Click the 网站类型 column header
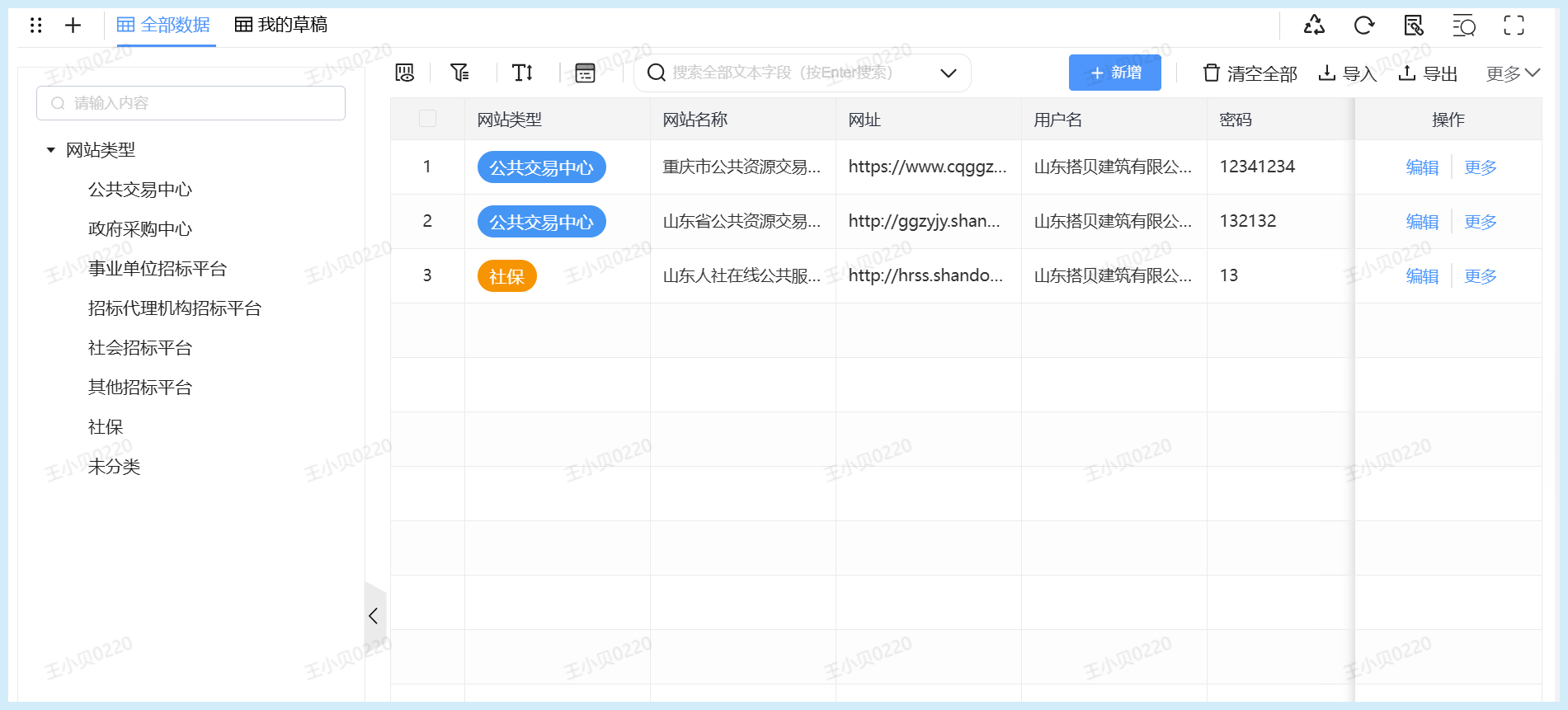 558,120
